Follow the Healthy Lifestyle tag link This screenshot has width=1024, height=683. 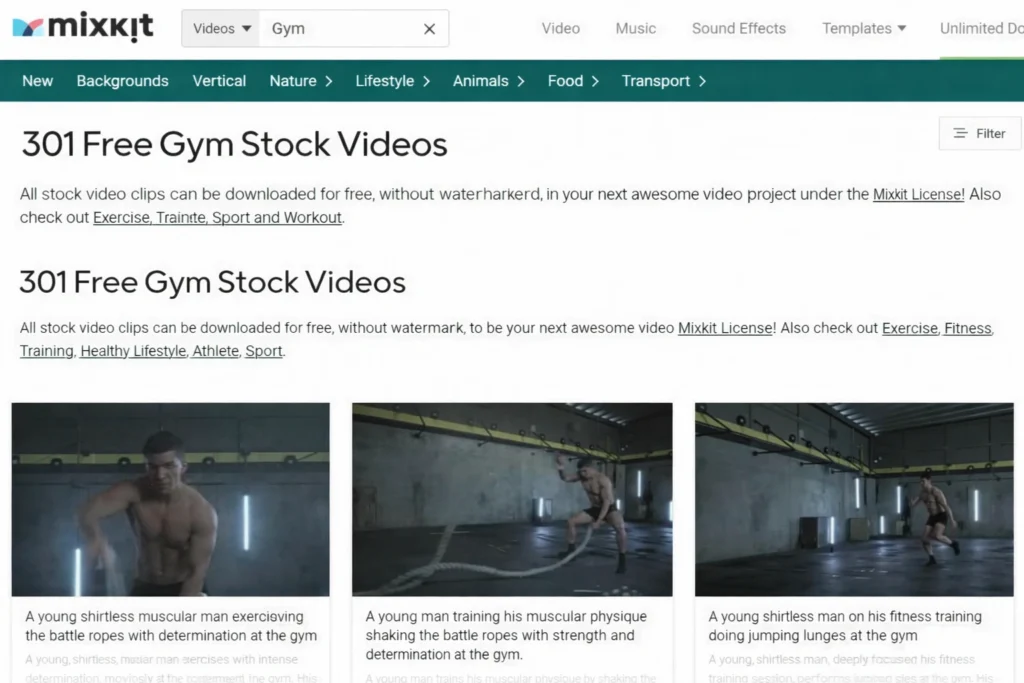(133, 351)
